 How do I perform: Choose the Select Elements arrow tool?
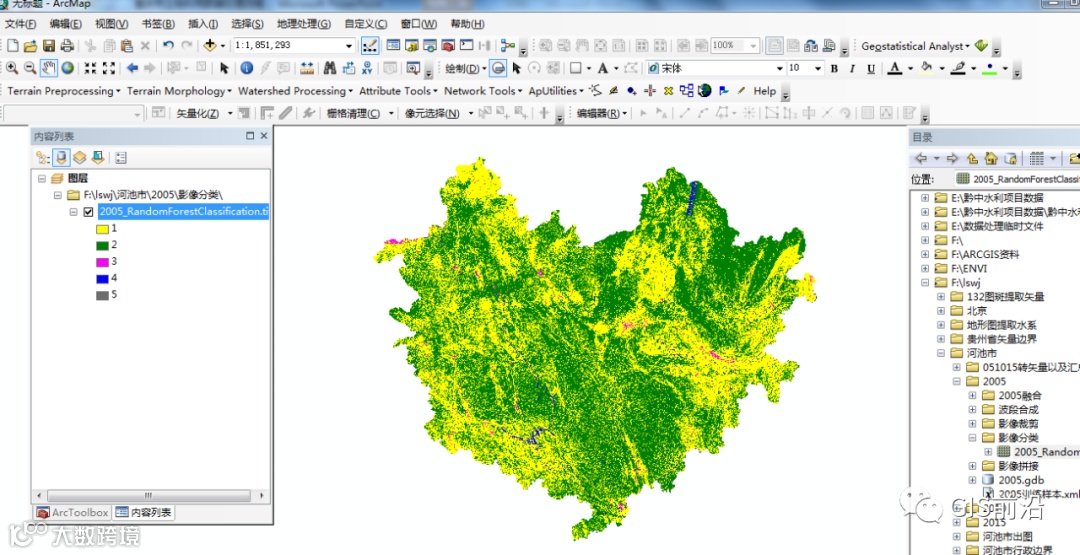(224, 68)
